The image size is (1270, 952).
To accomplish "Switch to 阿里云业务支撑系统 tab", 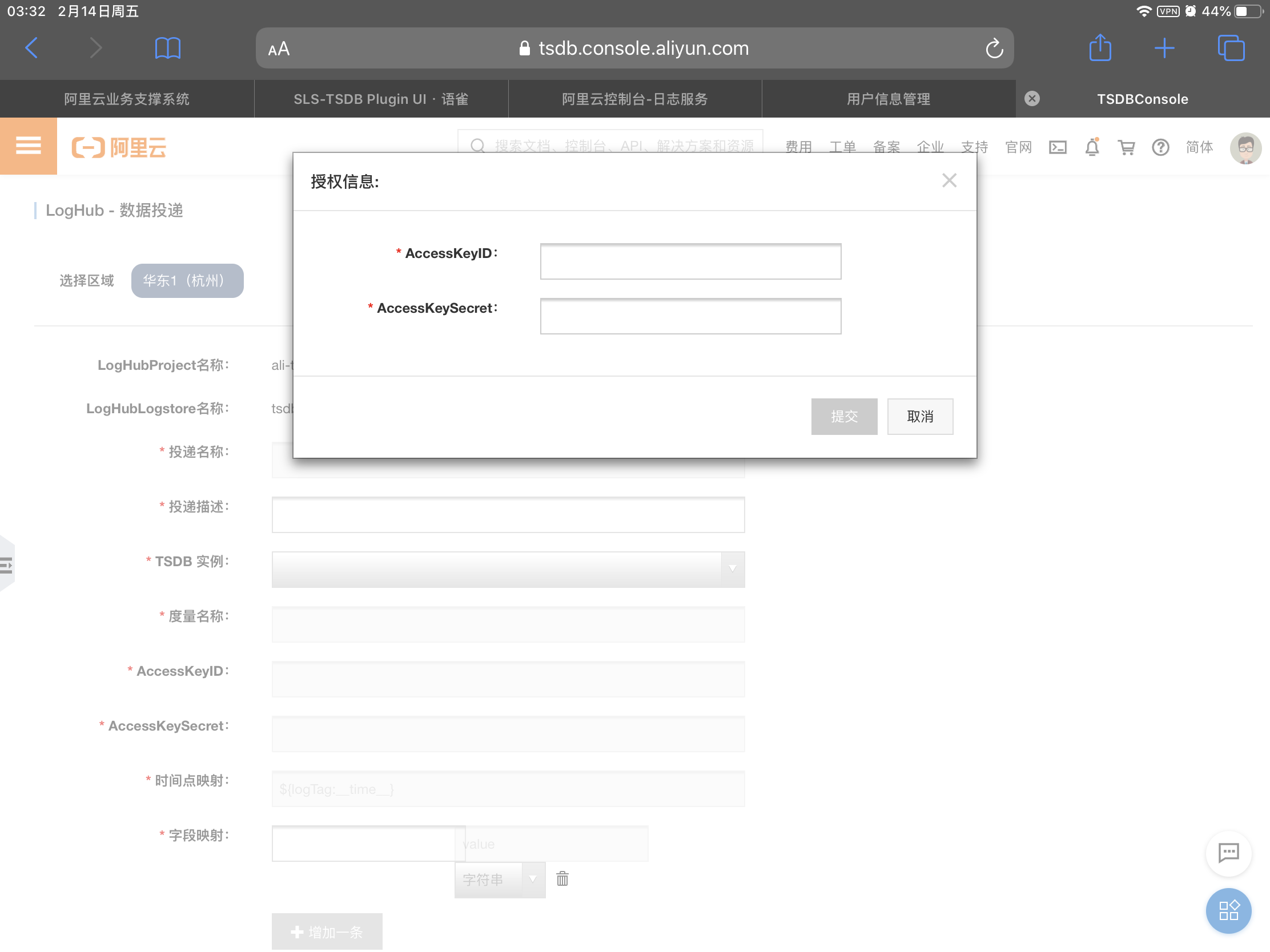I will (127, 99).
